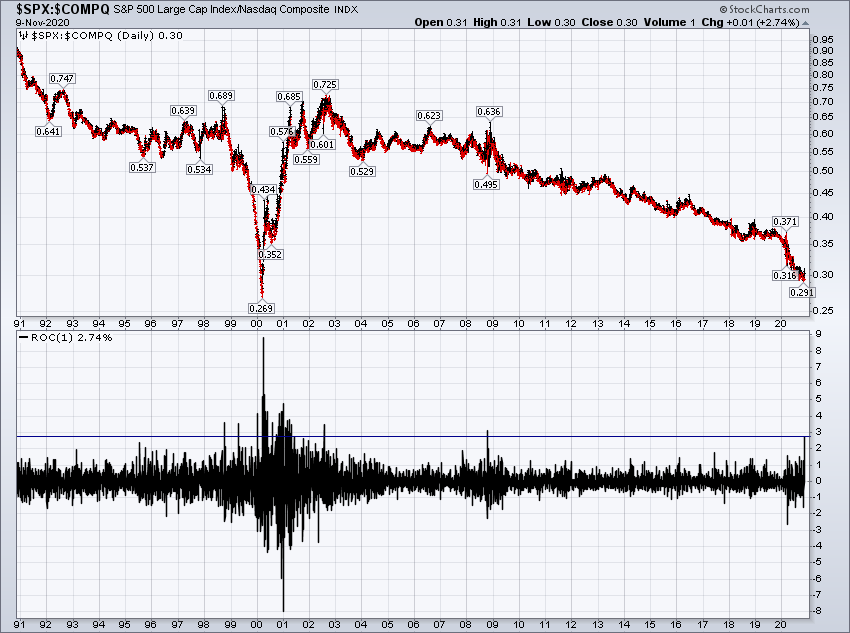Click the candlestick icon beside $SPX:$COMPQ (Daily)
The image size is (850, 633).
coord(24,36)
